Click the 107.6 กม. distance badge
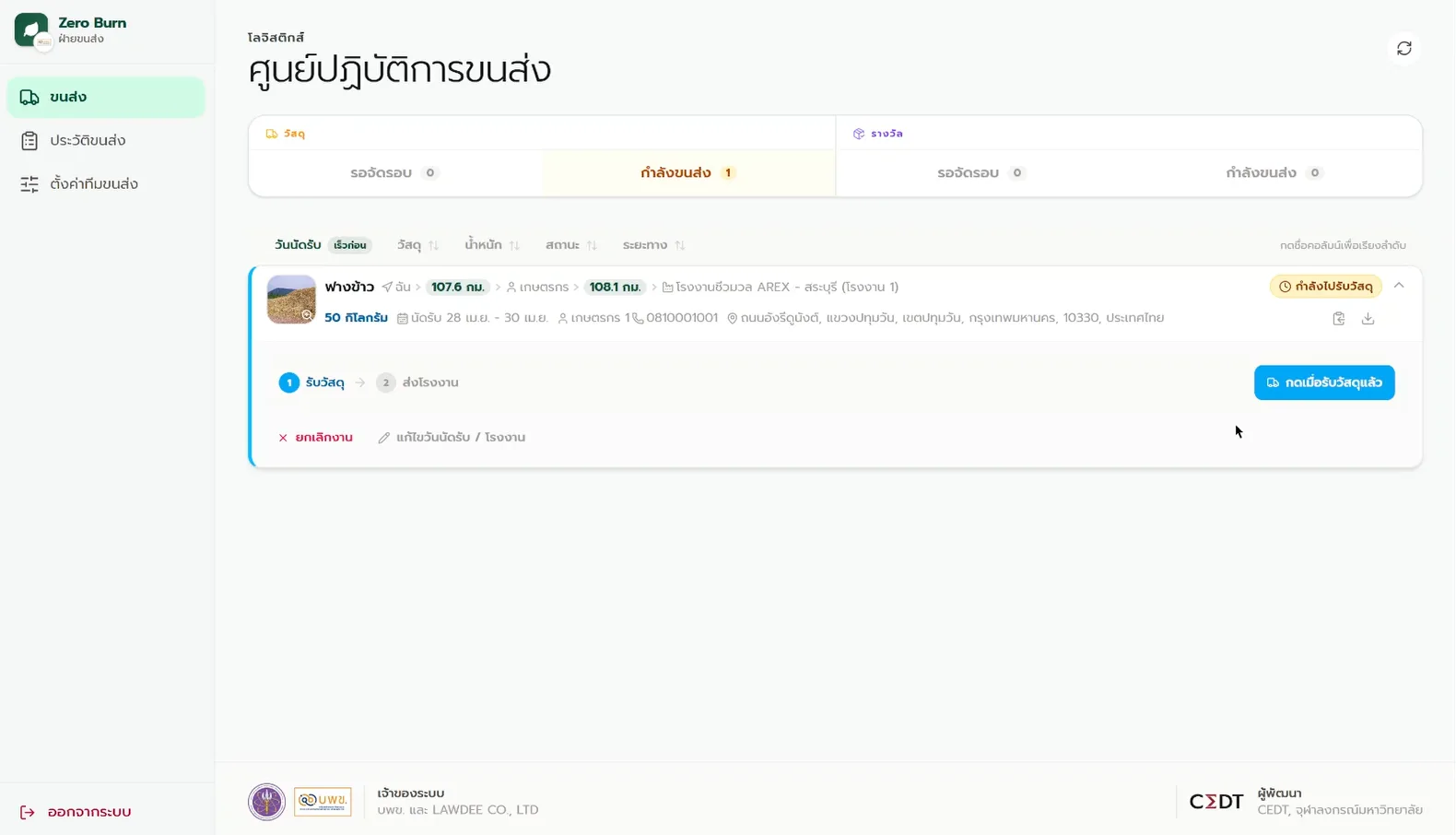The width and height of the screenshot is (1456, 835). point(458,287)
